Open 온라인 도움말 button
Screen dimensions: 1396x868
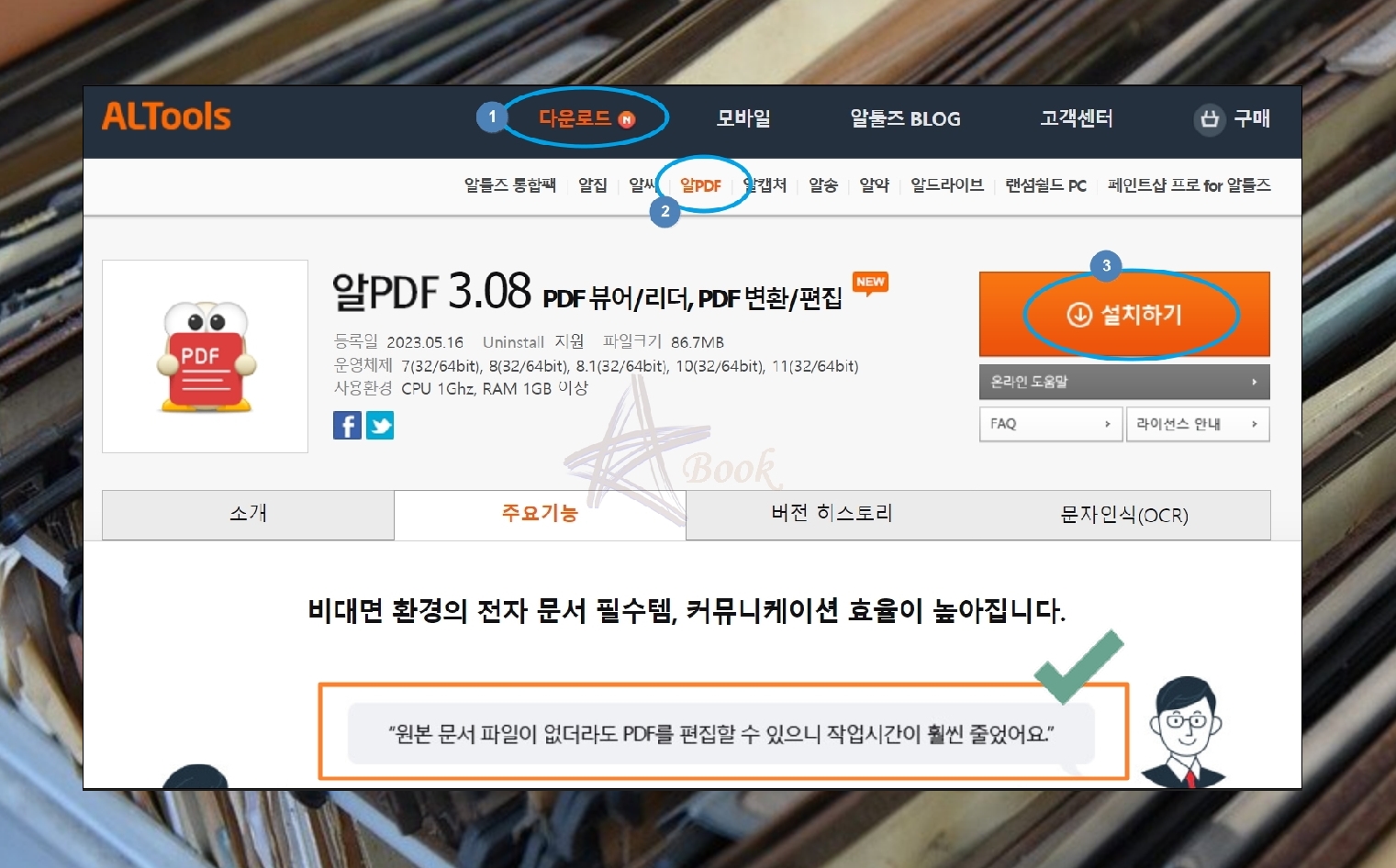(x=1124, y=382)
